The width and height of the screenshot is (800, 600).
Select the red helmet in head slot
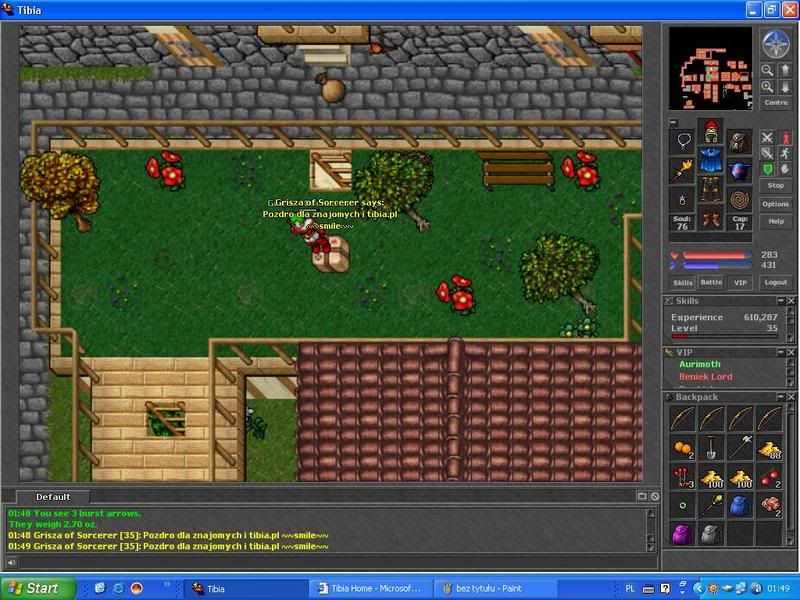pos(711,132)
